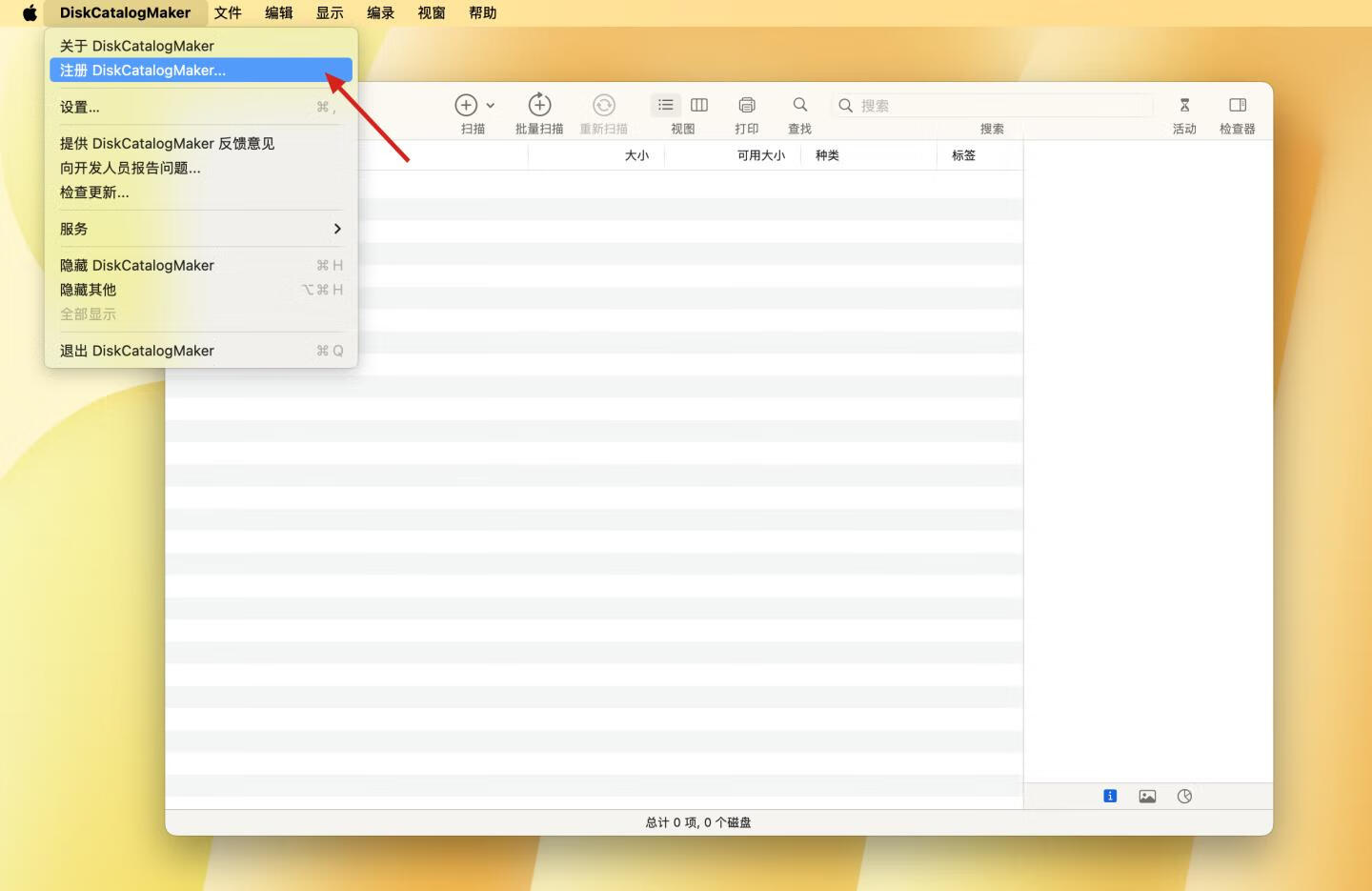The width and height of the screenshot is (1372, 891).
Task: Open the 编录 menu
Action: [381, 12]
